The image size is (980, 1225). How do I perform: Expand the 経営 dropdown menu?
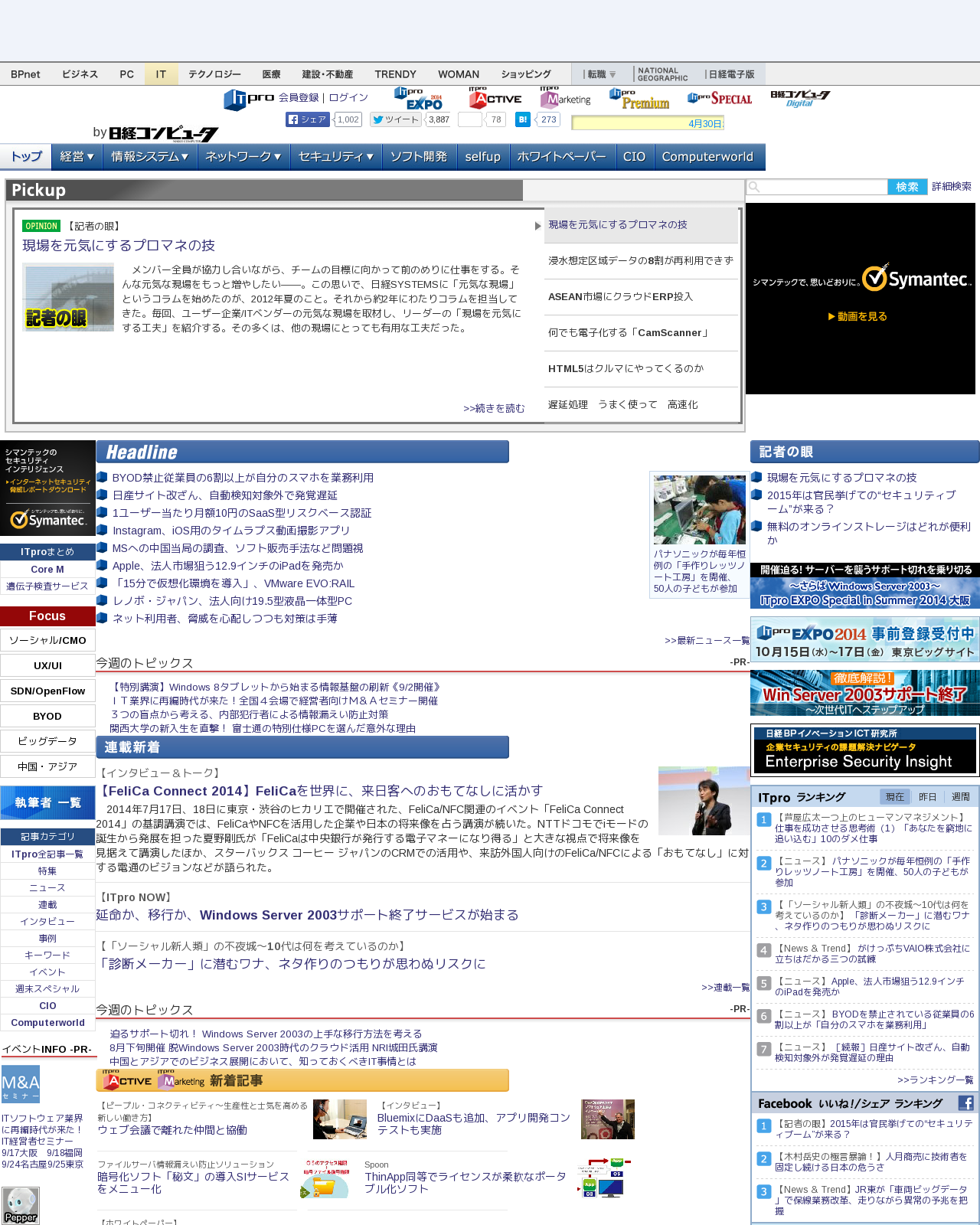77,156
